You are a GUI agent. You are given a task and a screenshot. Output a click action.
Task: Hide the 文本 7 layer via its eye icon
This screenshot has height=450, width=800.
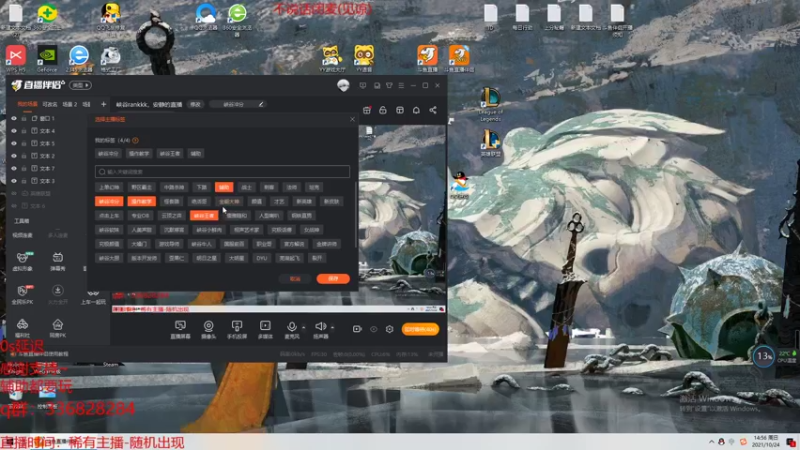click(14, 168)
